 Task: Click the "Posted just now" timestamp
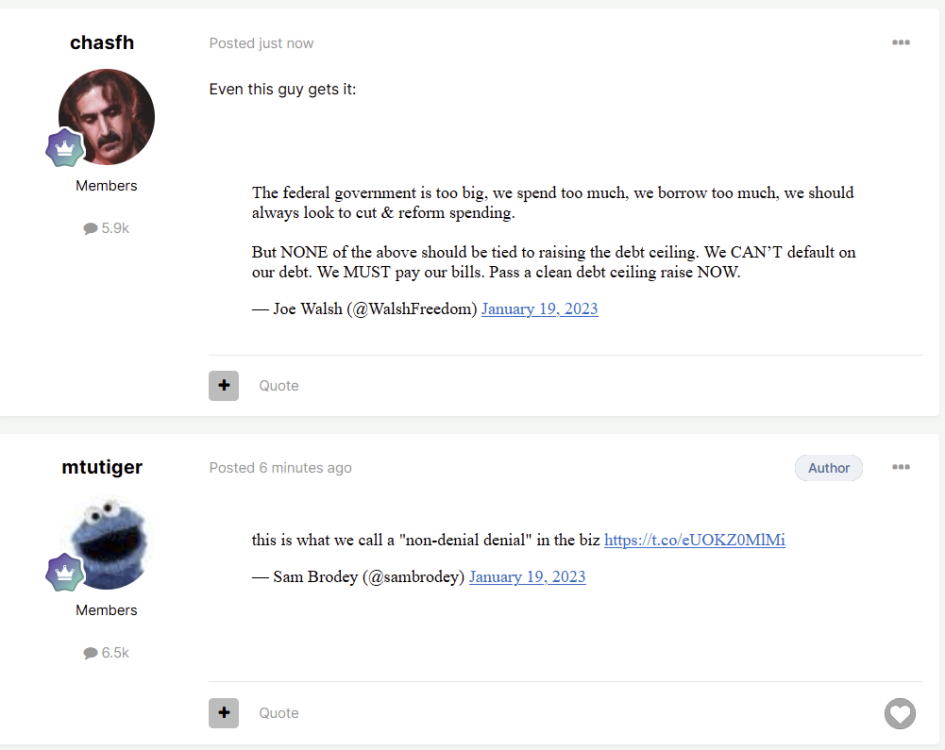point(261,43)
